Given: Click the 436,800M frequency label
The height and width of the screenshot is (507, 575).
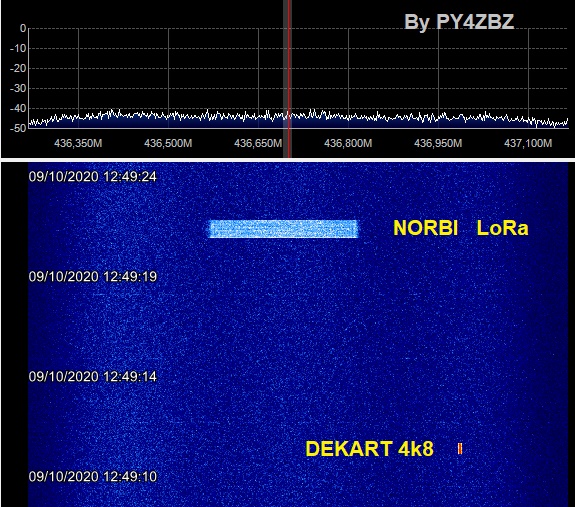Looking at the screenshot, I should 348,143.
